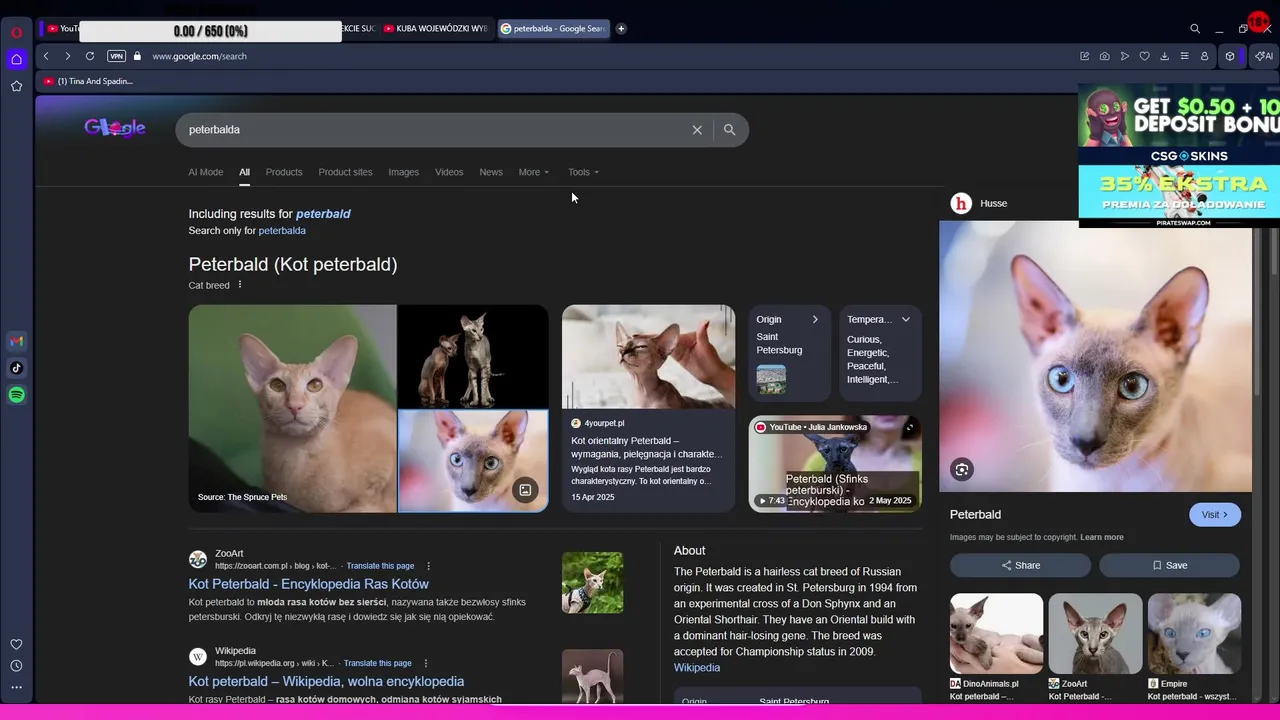Image resolution: width=1280 pixels, height=720 pixels.
Task: Open the Opera sidebar home icon
Action: pos(16,59)
